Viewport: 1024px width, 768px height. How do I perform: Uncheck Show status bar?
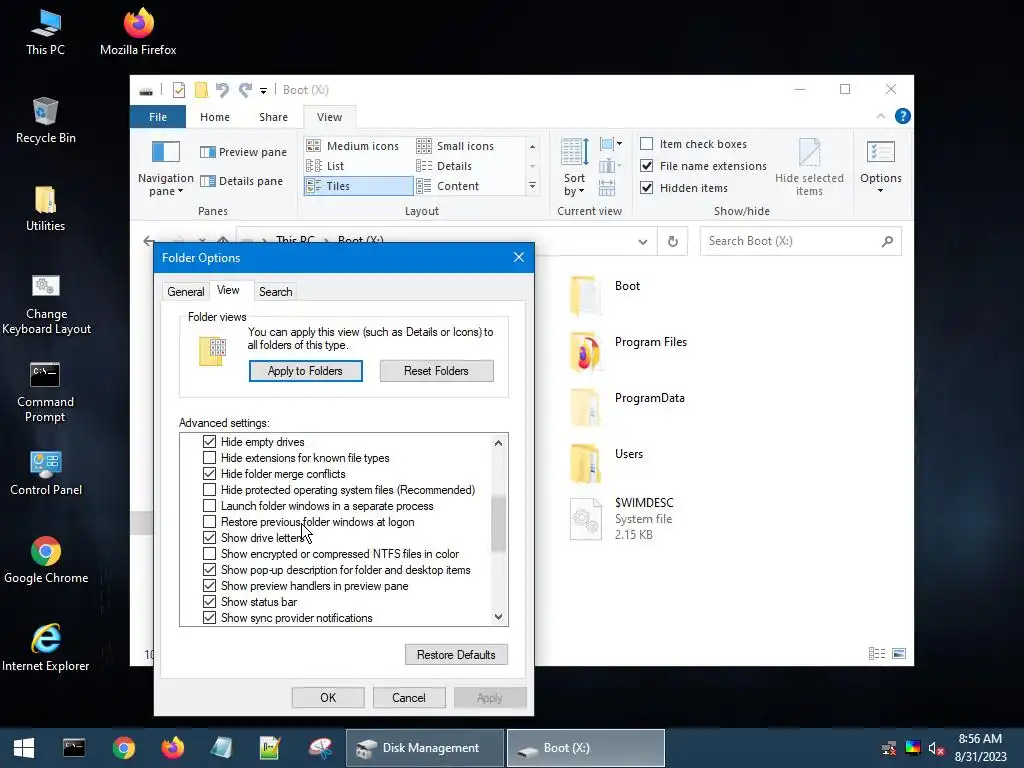point(209,602)
